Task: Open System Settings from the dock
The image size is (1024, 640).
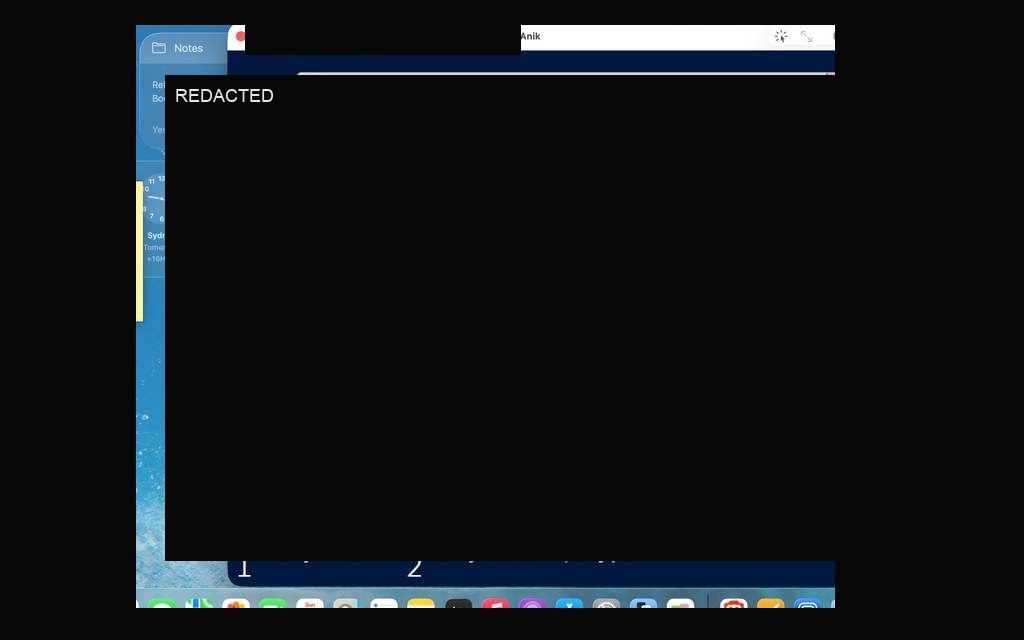Action: point(606,603)
